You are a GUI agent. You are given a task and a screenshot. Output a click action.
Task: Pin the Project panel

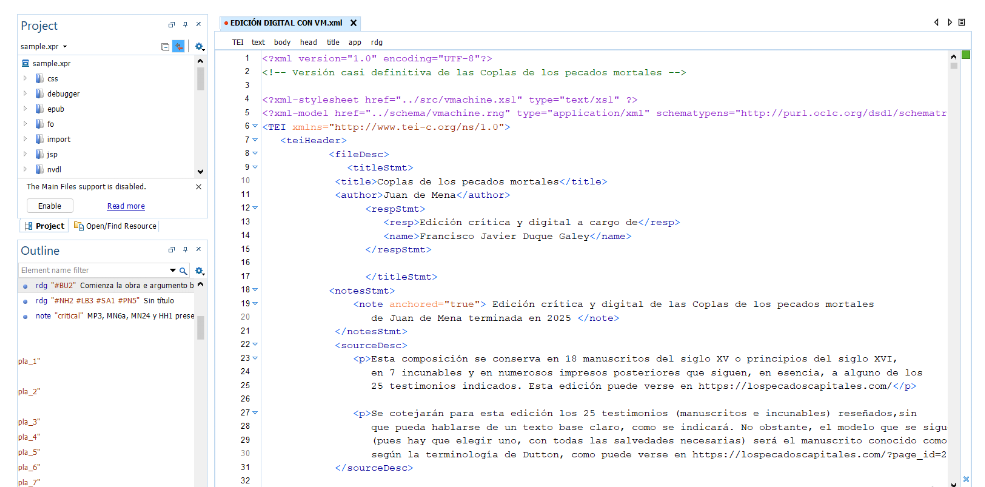click(185, 25)
